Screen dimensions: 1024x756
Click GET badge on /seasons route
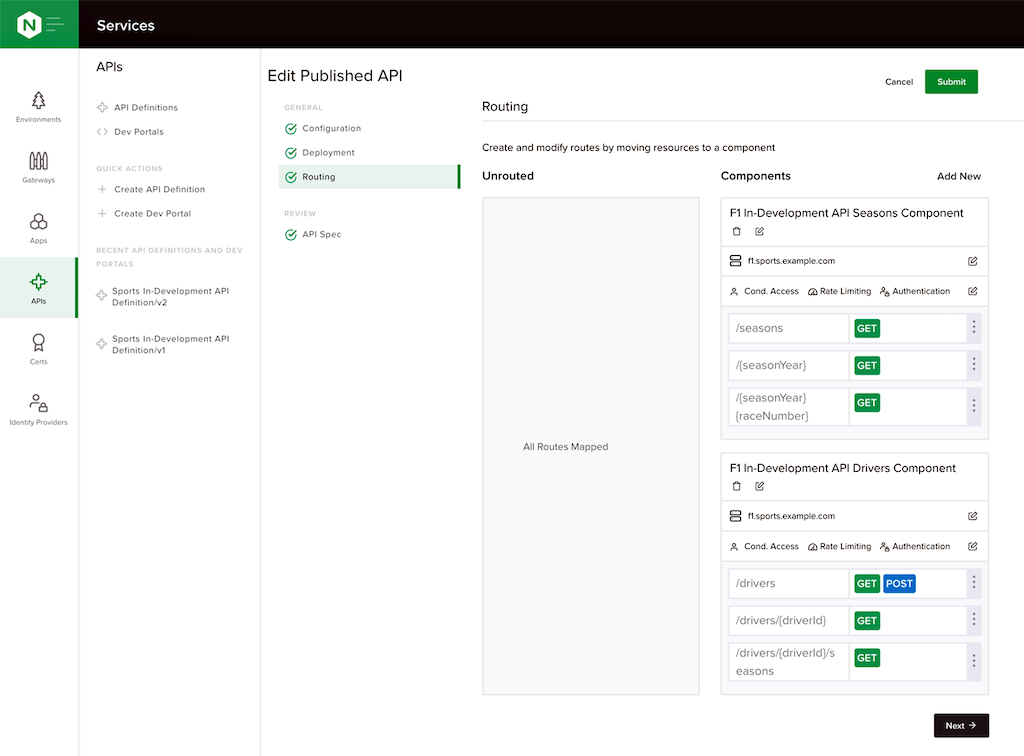click(x=867, y=328)
